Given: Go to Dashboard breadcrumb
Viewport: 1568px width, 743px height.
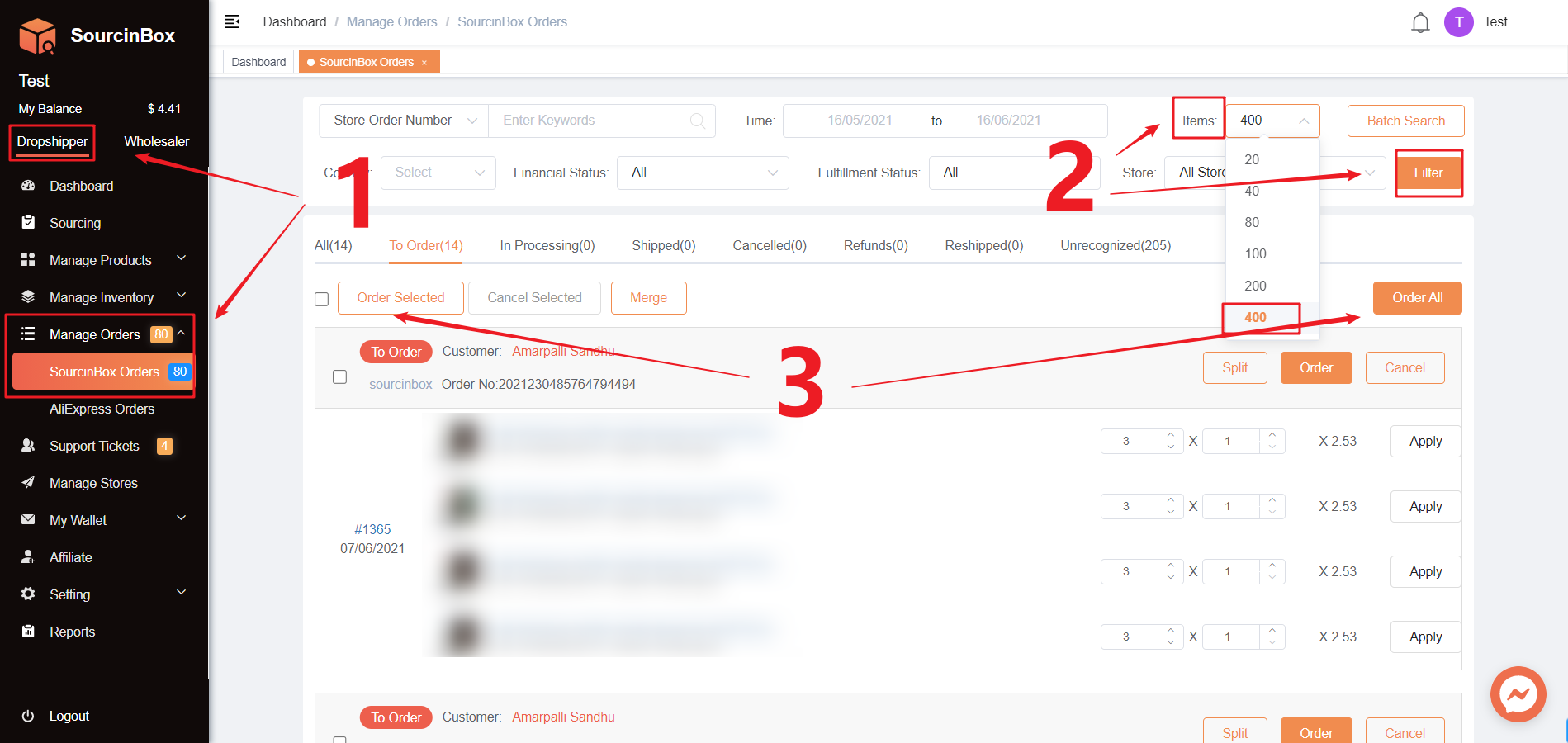Looking at the screenshot, I should click(x=295, y=21).
